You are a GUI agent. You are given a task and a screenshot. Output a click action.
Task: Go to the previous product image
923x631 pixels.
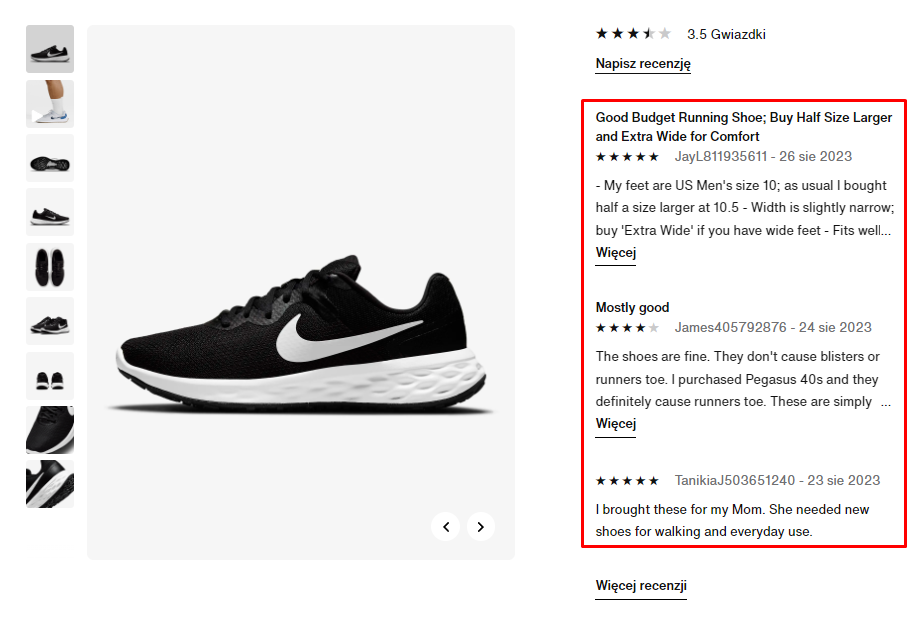coord(446,526)
